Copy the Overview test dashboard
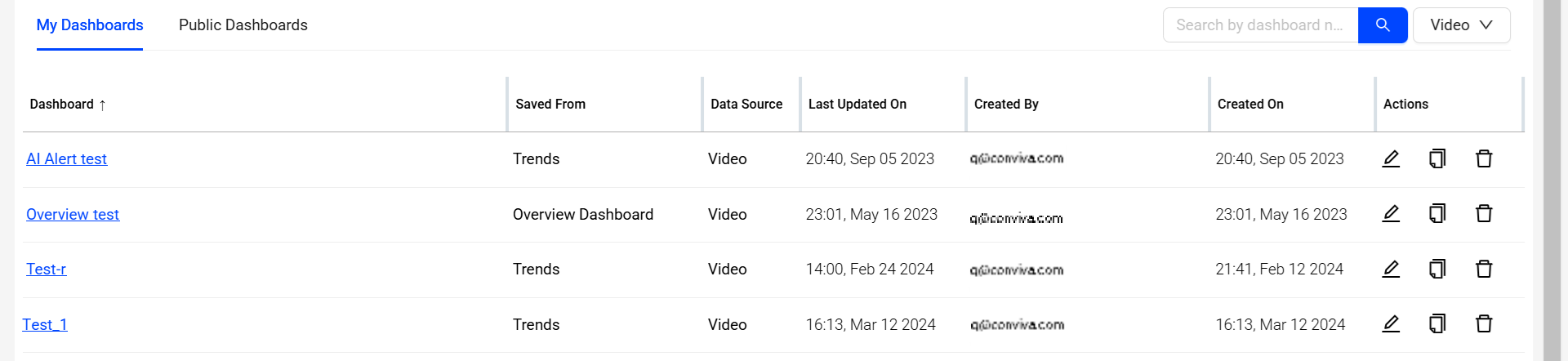This screenshot has height=361, width=1568. point(1437,214)
